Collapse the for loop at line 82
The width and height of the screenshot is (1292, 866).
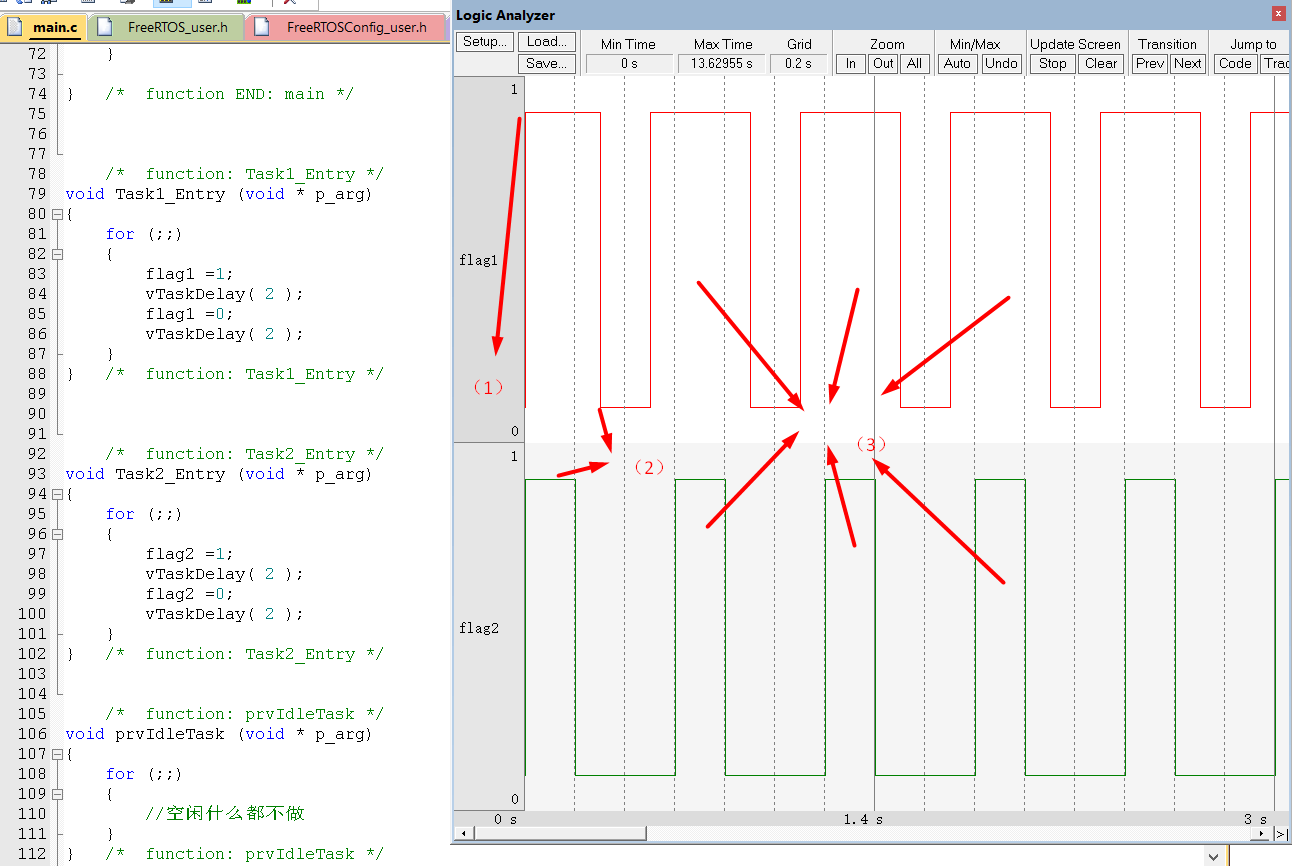tap(57, 254)
